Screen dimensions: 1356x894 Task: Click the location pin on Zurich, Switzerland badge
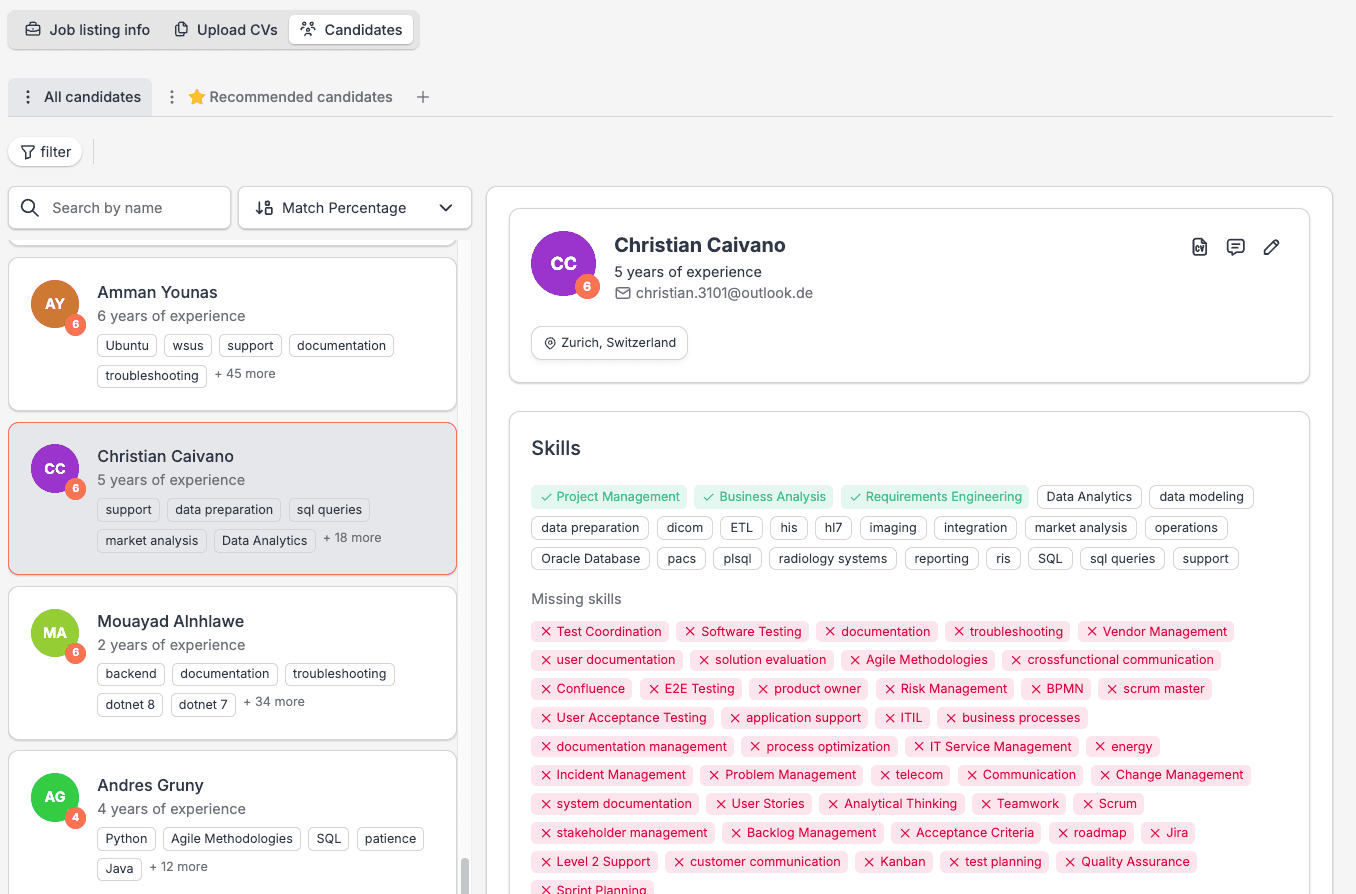pos(549,342)
